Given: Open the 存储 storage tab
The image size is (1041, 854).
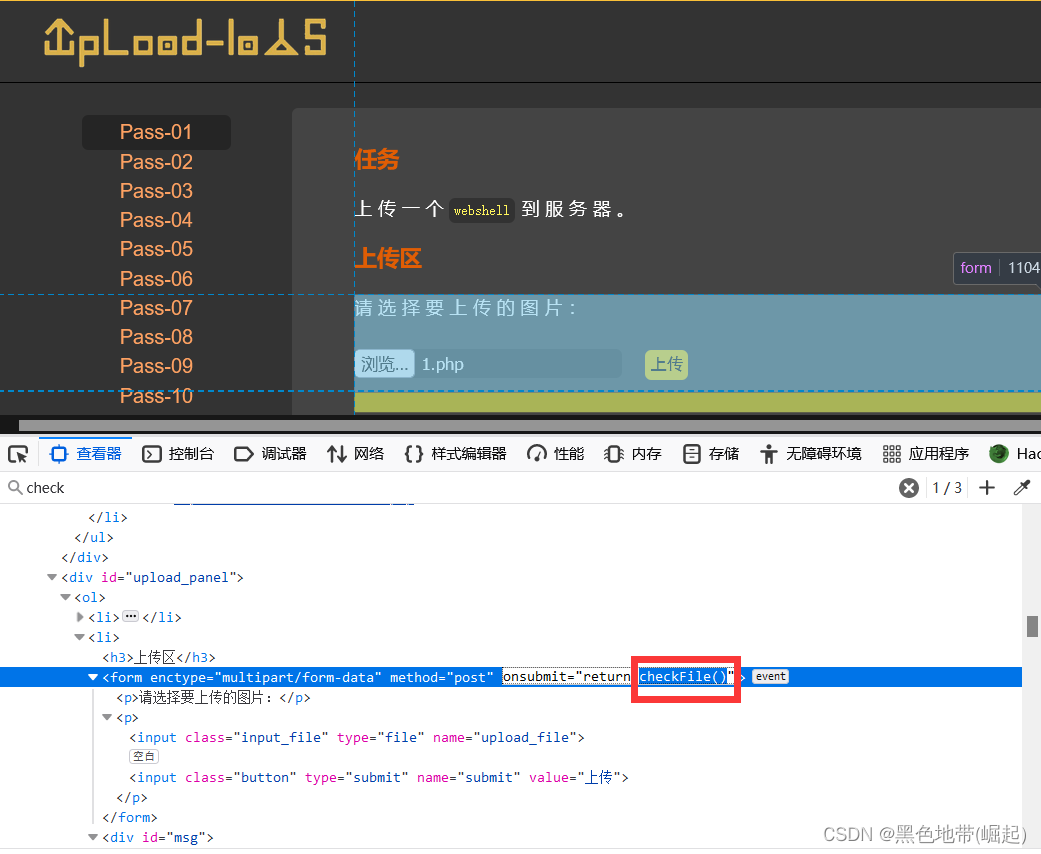Looking at the screenshot, I should coord(710,454).
